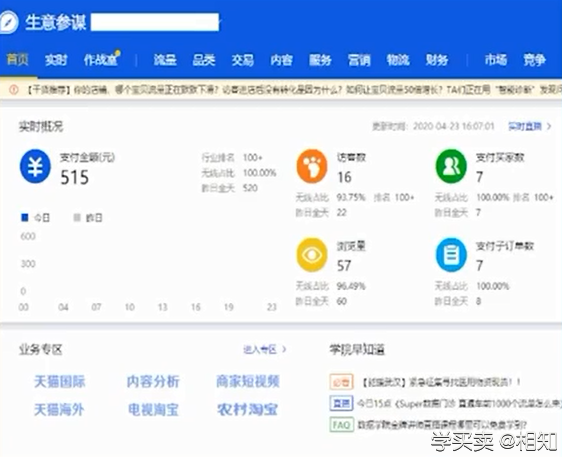
Task: Select the 营销 tab
Action: (x=359, y=60)
